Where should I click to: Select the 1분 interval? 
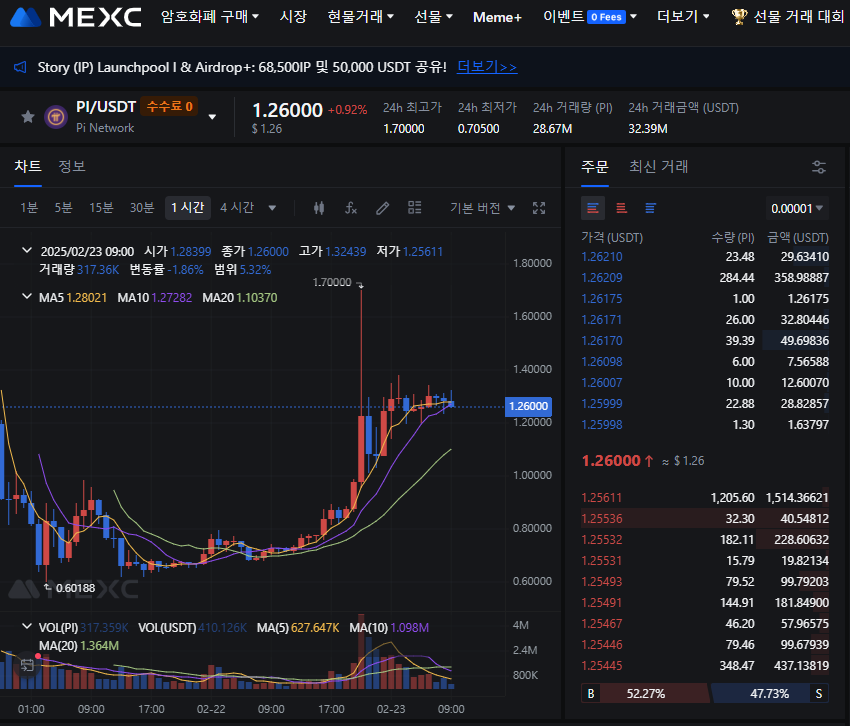[x=29, y=208]
